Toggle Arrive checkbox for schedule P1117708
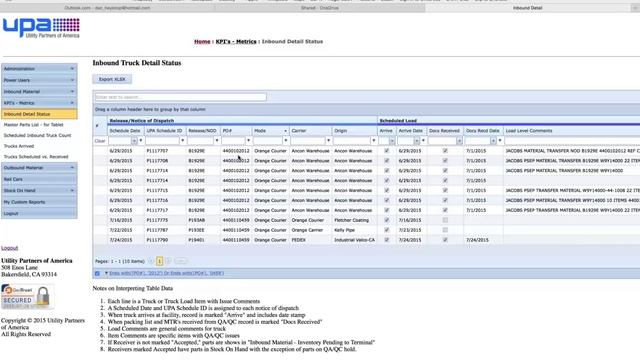This screenshot has width=640, height=360. (387, 160)
